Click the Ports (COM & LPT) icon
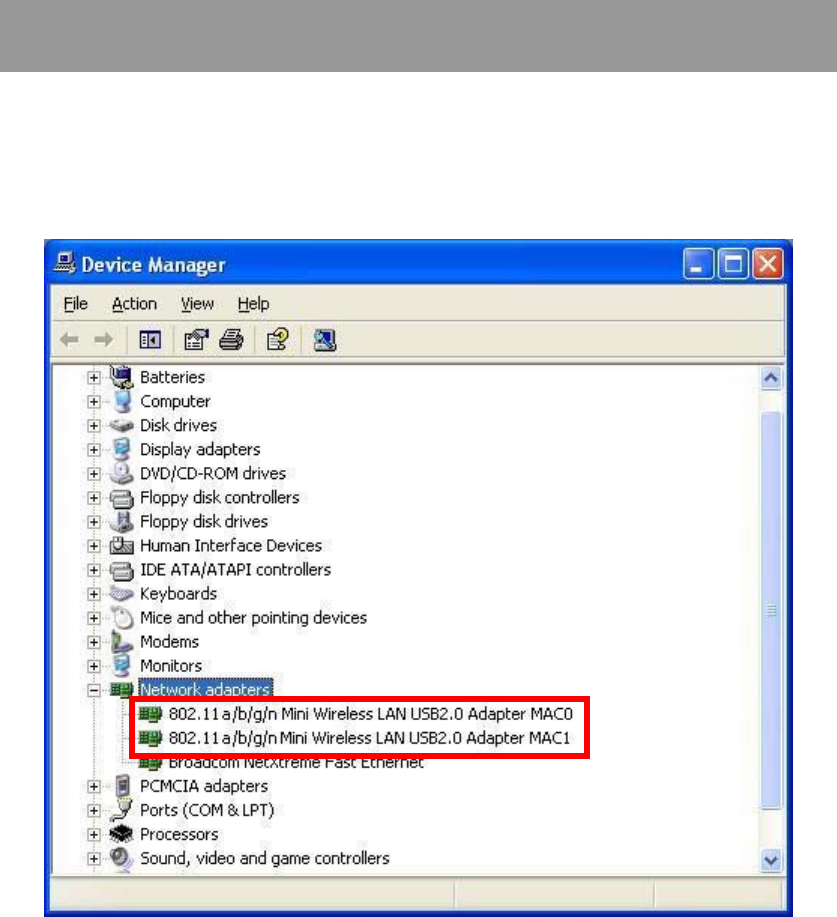 tap(121, 811)
